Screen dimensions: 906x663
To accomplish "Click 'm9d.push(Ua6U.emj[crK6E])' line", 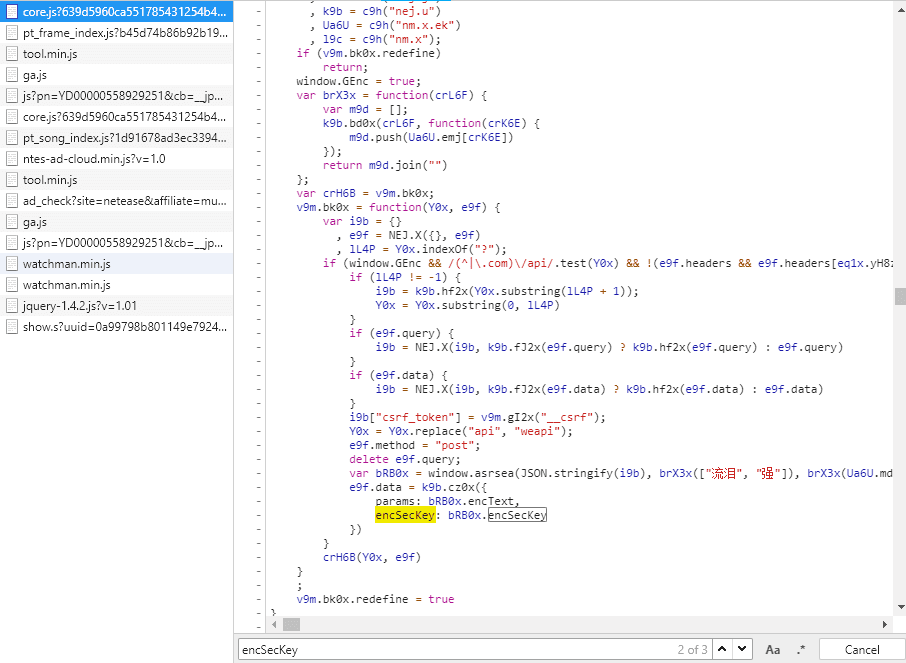I will (x=431, y=137).
